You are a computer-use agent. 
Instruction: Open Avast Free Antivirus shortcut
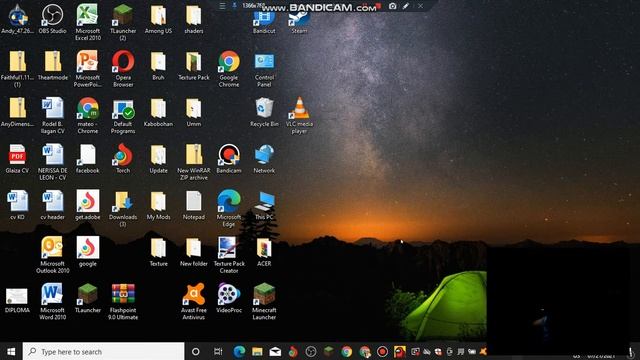(193, 302)
